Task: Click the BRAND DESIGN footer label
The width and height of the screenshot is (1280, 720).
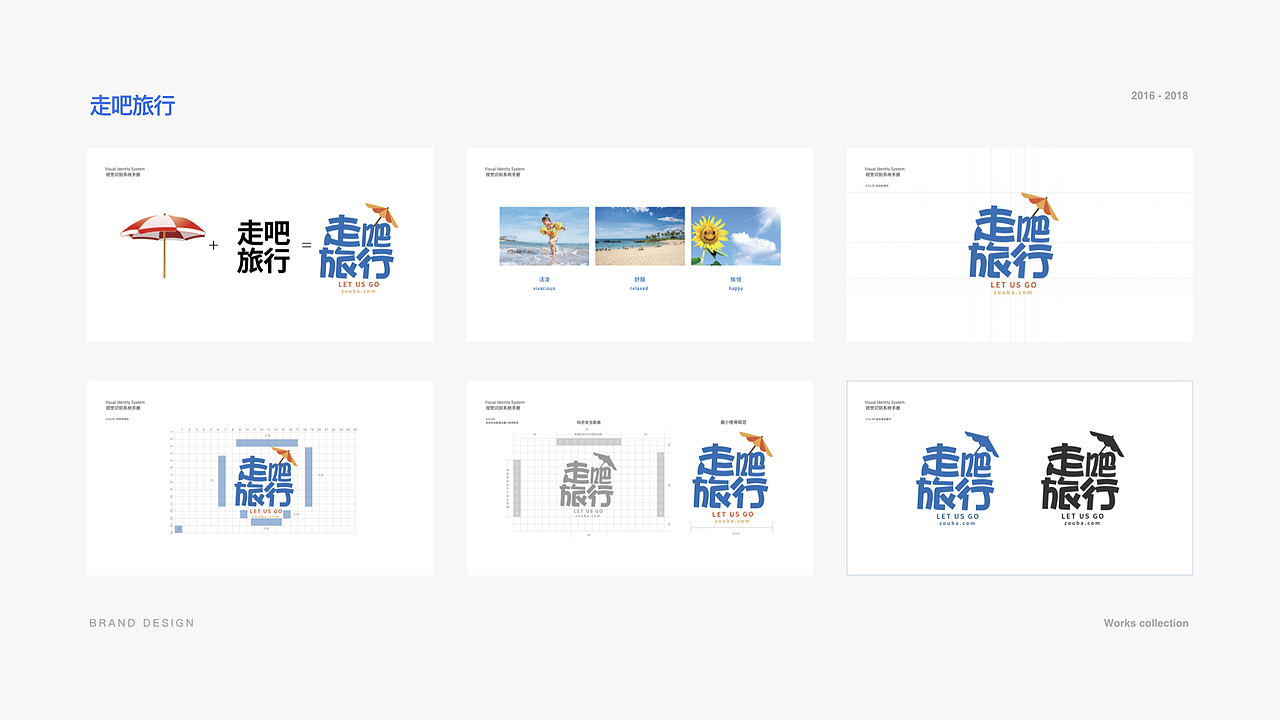Action: click(142, 623)
